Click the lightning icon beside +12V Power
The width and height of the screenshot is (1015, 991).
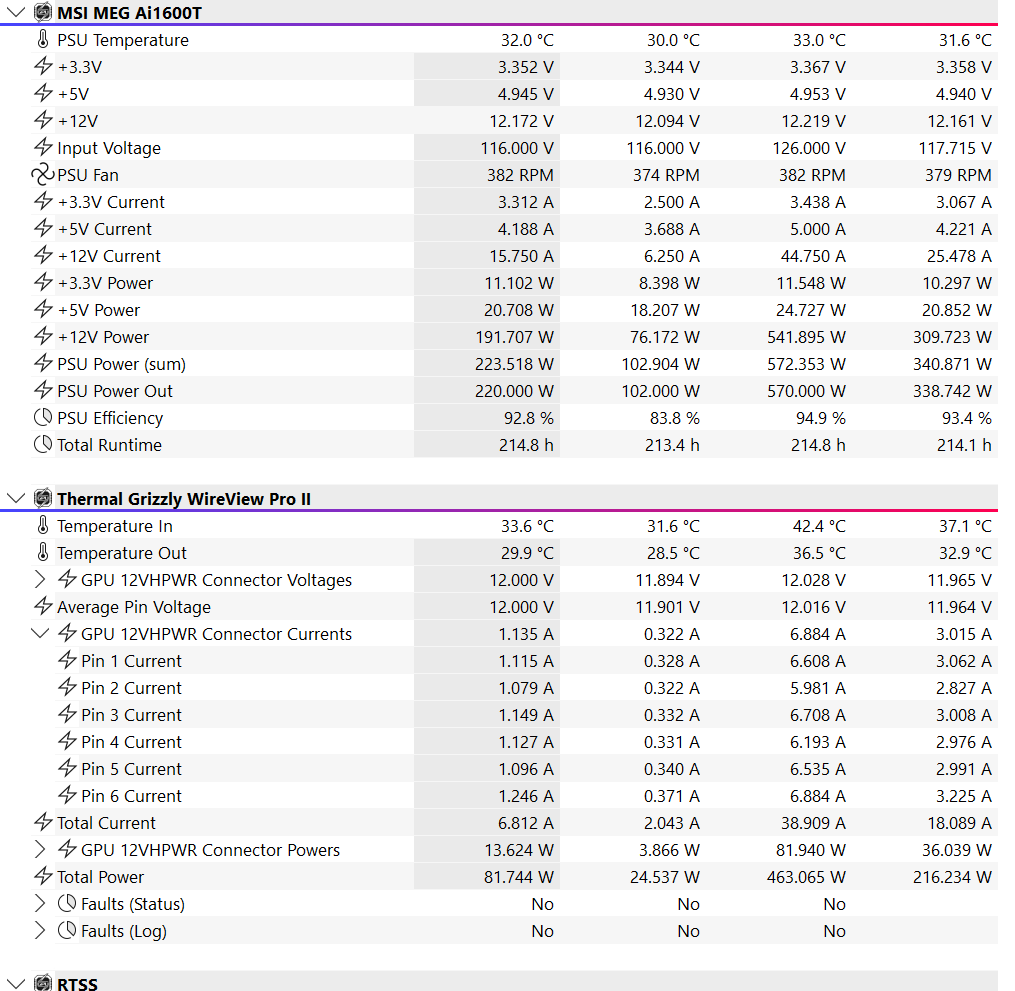point(43,337)
